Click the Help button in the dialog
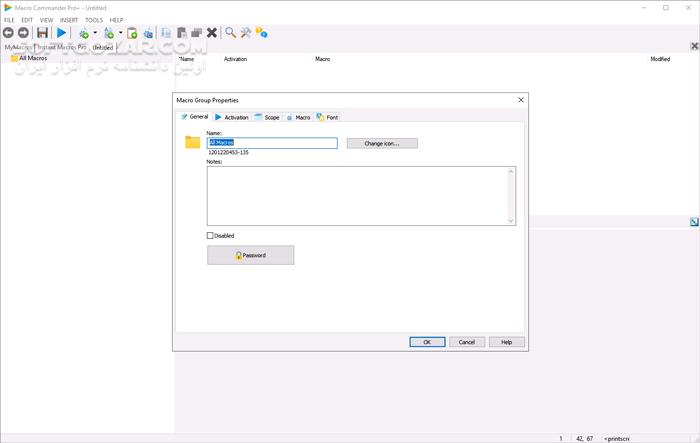 tap(507, 342)
